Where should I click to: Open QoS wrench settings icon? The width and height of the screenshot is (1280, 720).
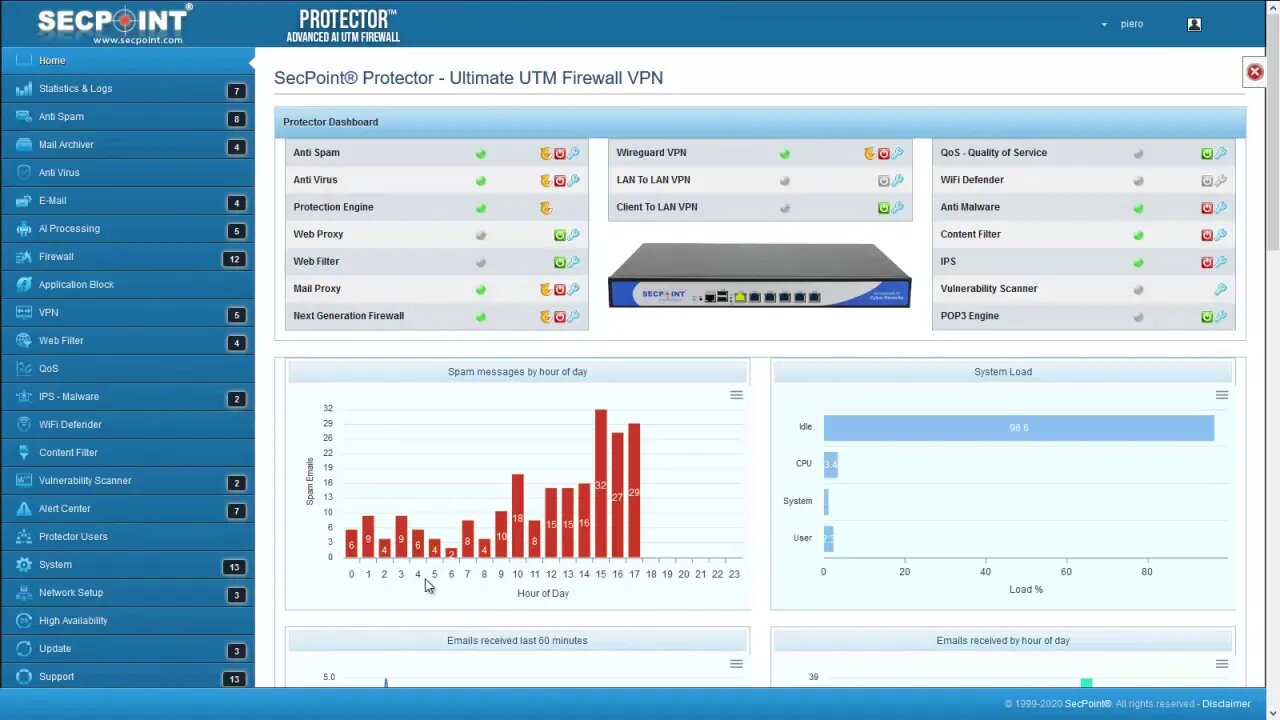click(x=1221, y=153)
